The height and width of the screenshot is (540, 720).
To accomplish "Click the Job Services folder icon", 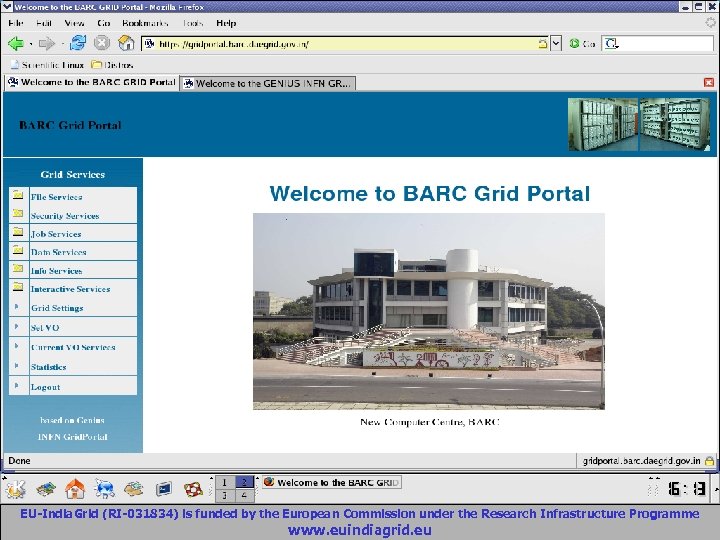I will [x=18, y=231].
